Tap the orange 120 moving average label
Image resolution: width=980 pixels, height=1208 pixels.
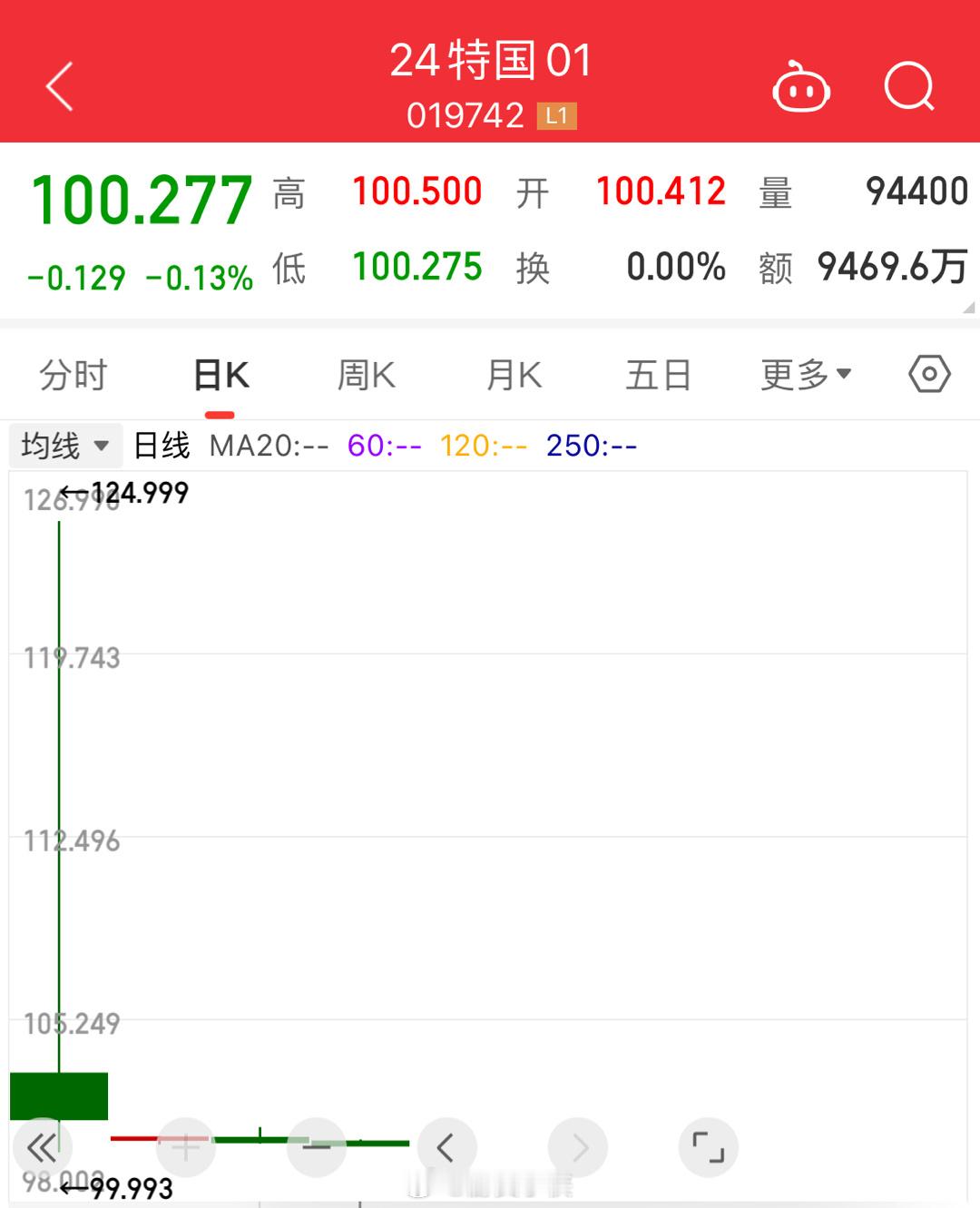484,446
